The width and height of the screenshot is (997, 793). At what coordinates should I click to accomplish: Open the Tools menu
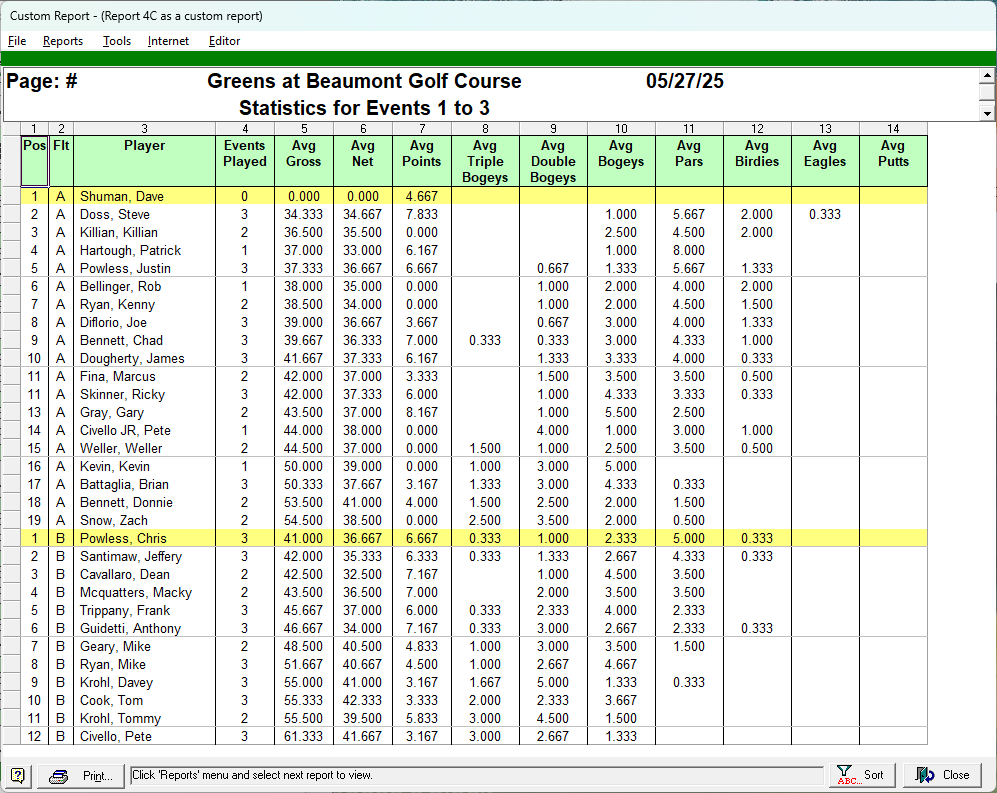(x=117, y=41)
